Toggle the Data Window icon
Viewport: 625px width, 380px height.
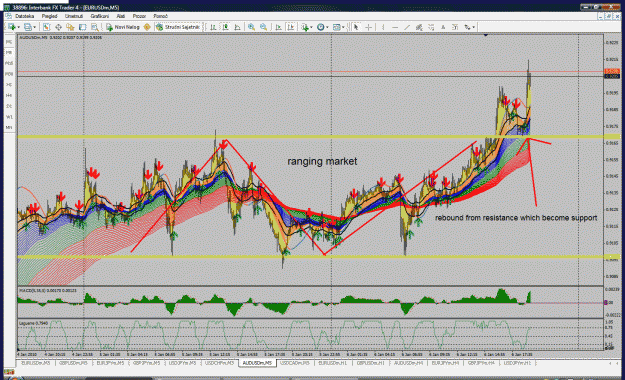point(58,27)
